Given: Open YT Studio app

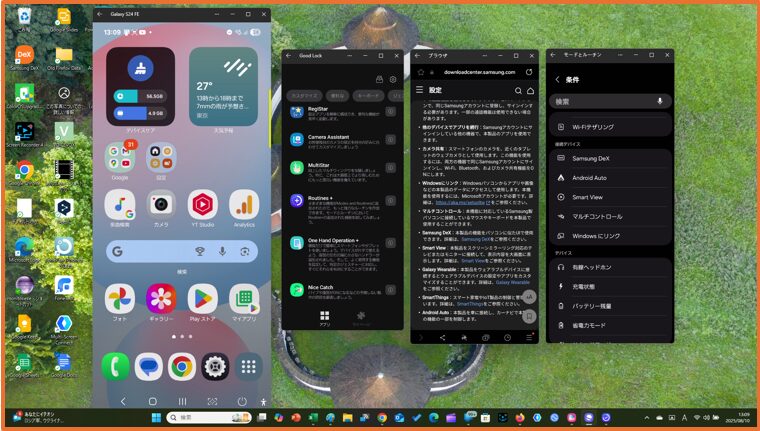Looking at the screenshot, I should [203, 205].
